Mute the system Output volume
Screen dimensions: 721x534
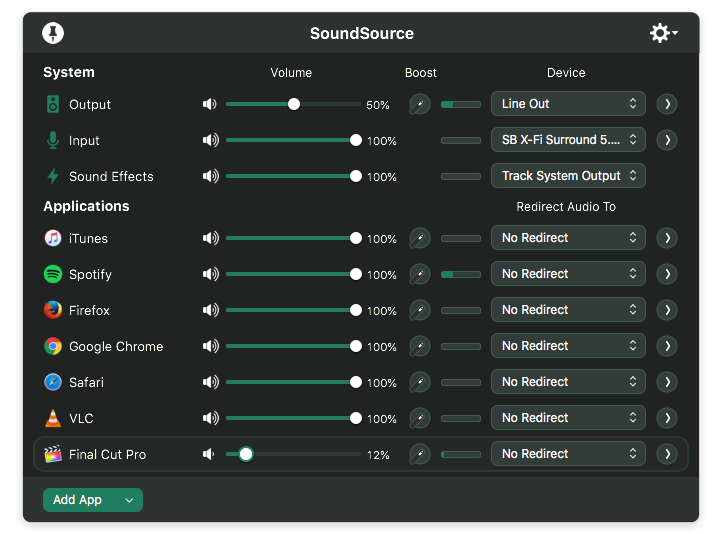click(210, 104)
